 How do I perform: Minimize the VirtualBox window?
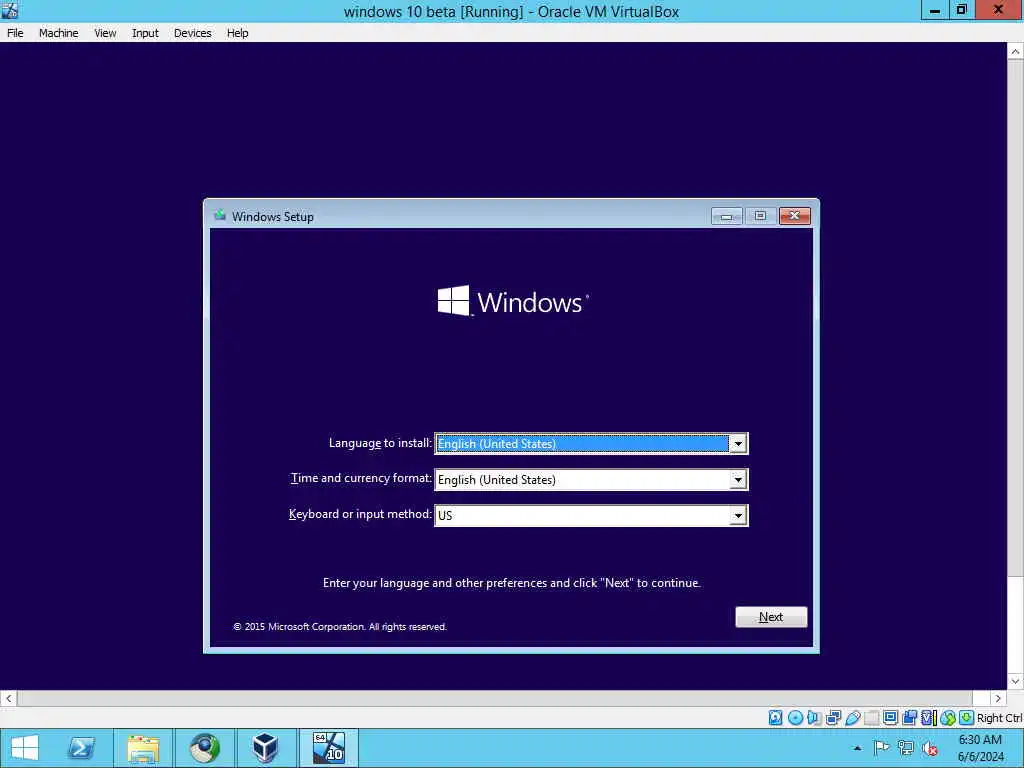click(935, 10)
